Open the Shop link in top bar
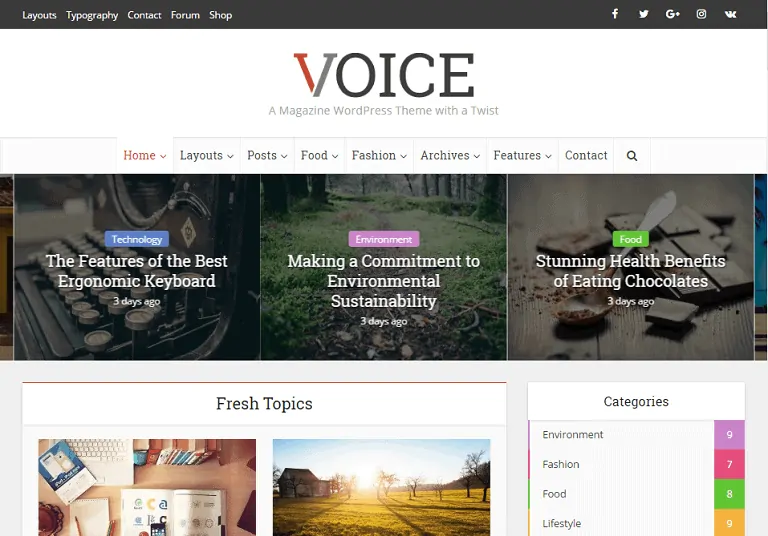Viewport: 768px width, 536px height. tap(220, 15)
